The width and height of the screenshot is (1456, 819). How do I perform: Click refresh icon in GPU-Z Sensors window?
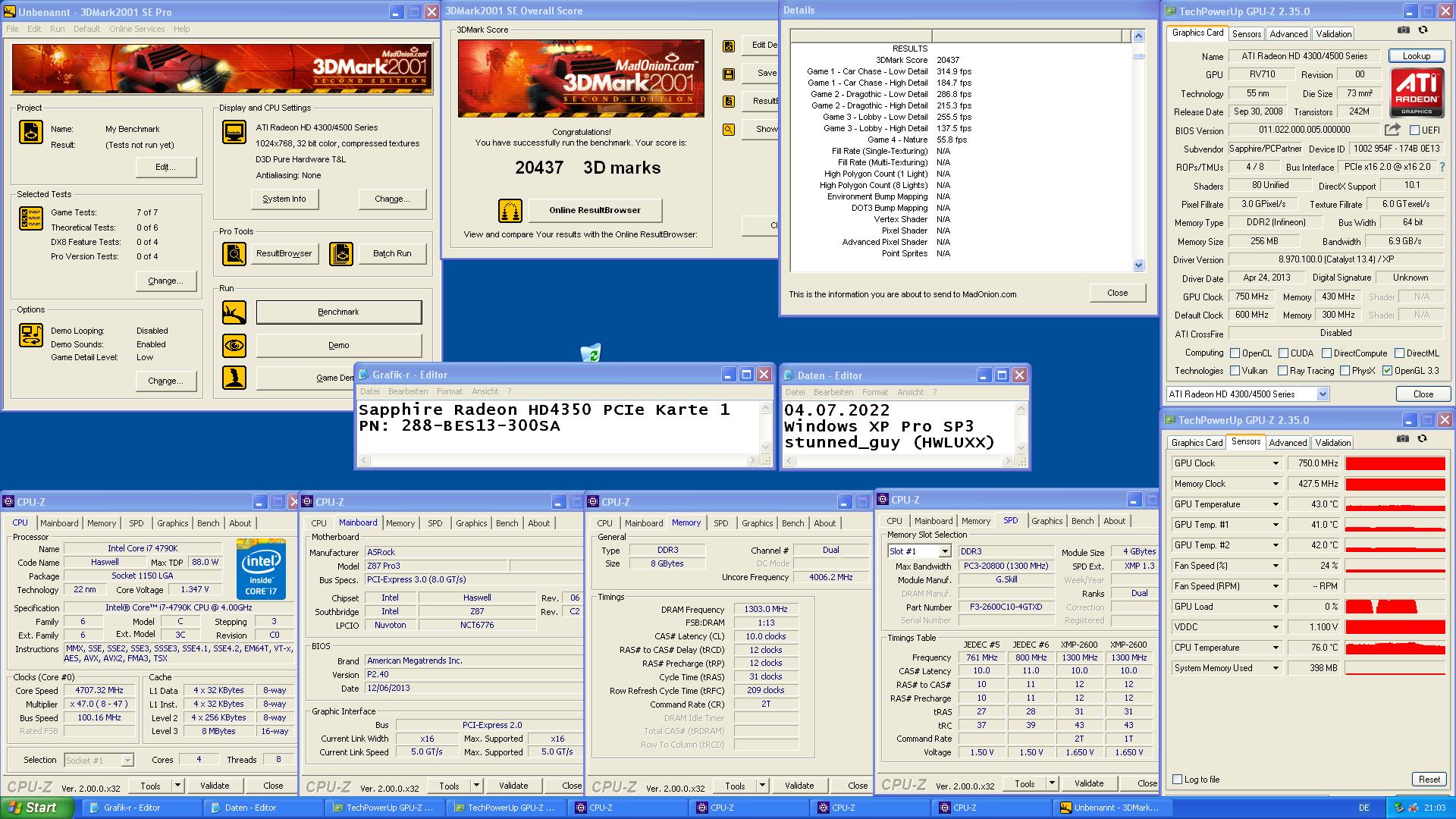coord(1422,439)
